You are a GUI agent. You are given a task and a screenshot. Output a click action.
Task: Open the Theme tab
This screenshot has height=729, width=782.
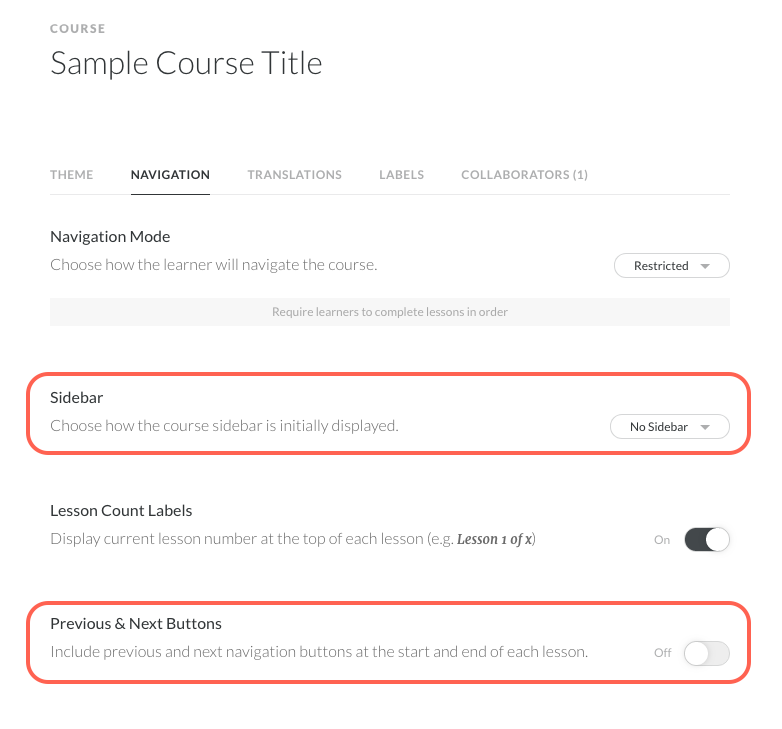(72, 175)
